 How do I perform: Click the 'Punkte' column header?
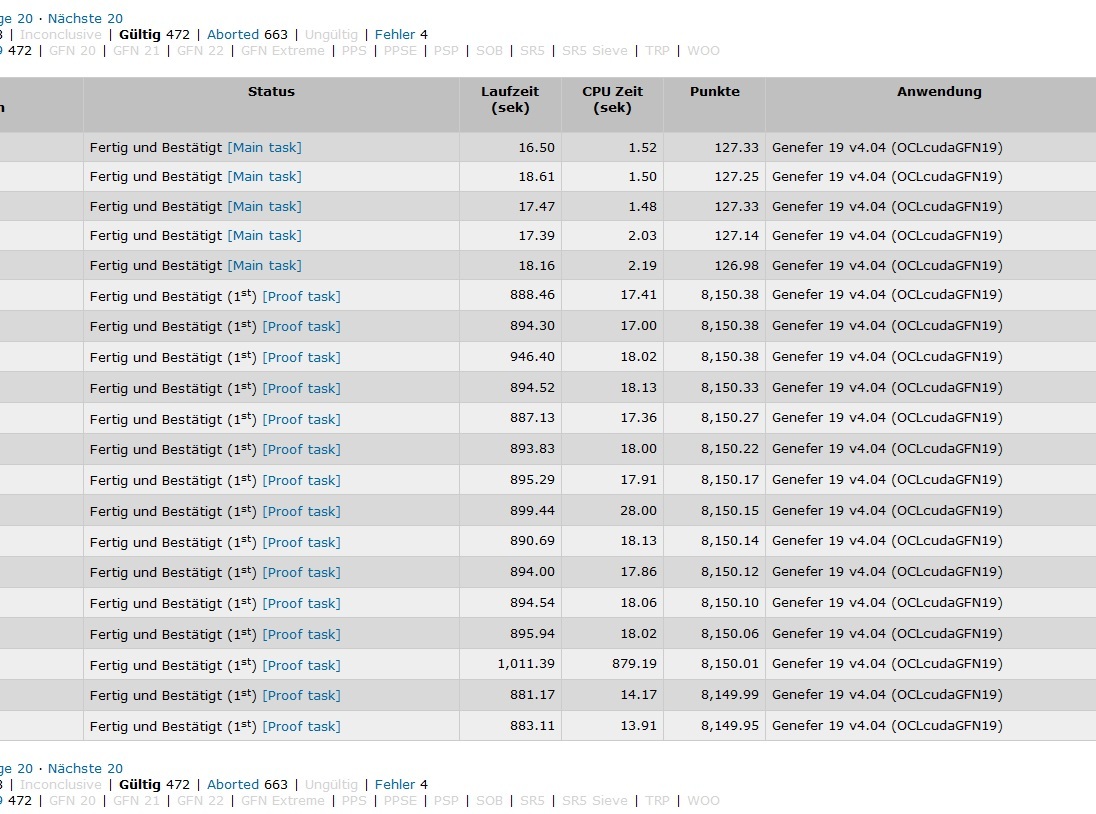coord(714,91)
